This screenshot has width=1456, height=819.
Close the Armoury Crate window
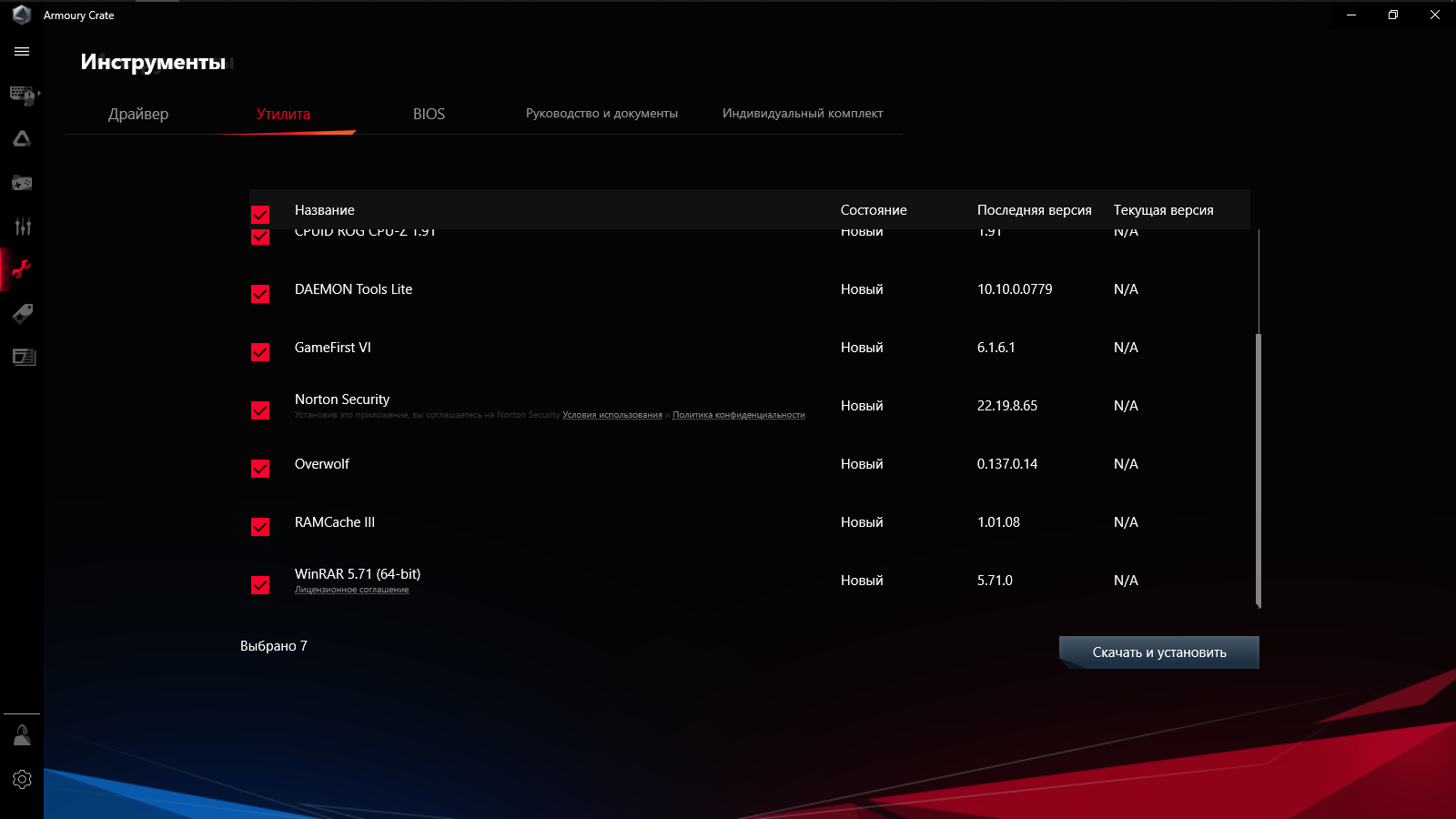coord(1435,15)
